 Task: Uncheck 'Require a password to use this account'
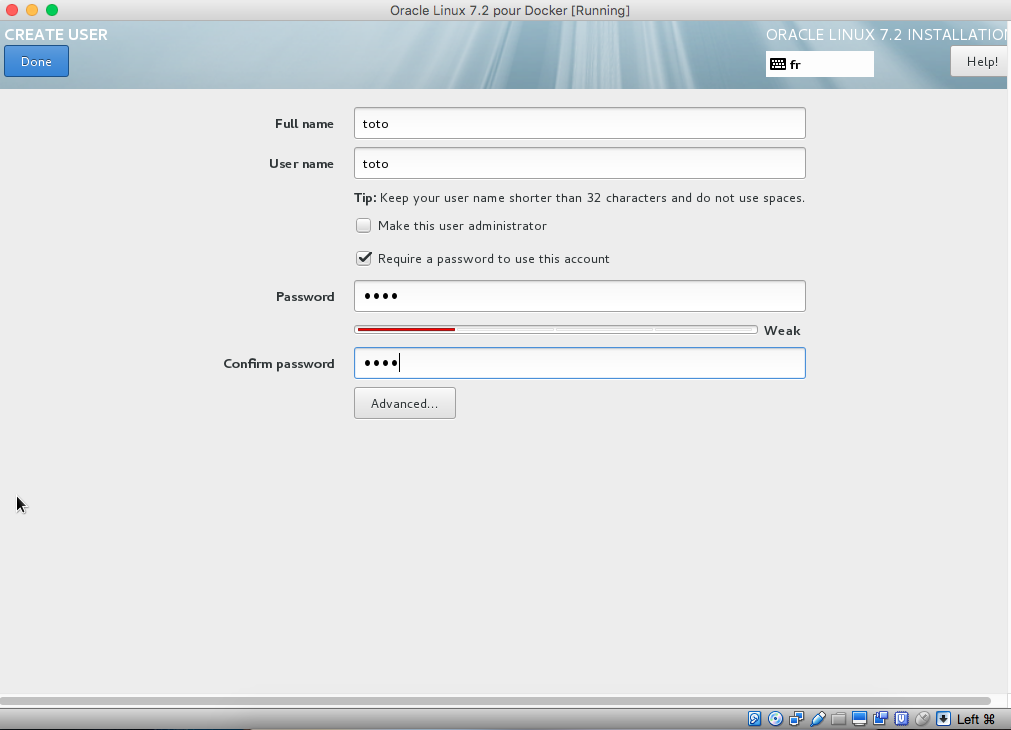click(364, 259)
